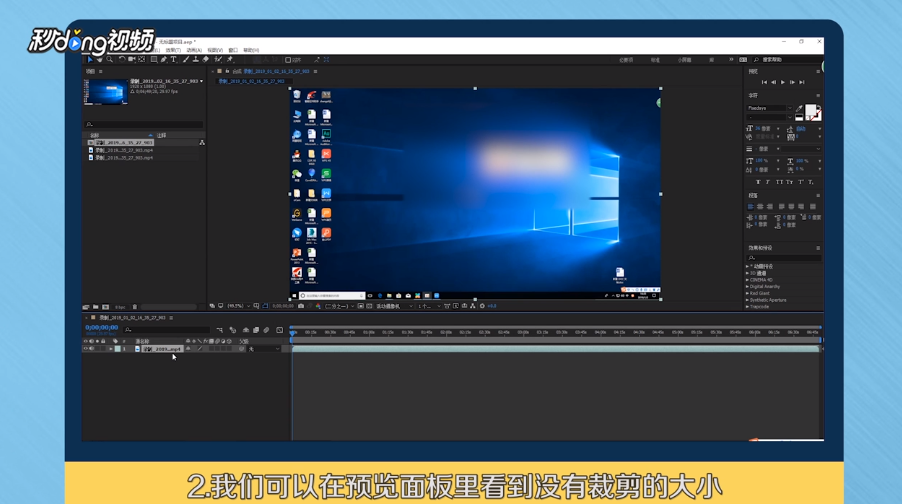This screenshot has width=902, height=504.
Task: Select the Clone Stamp tool
Action: tap(196, 59)
